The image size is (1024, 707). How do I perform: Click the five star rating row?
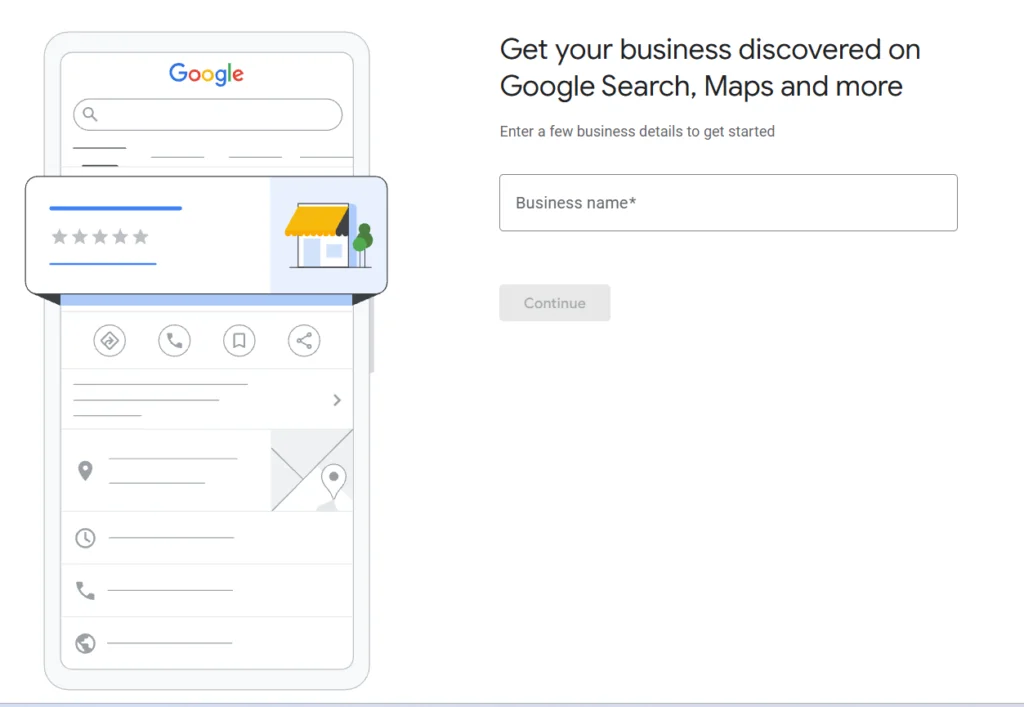[100, 236]
